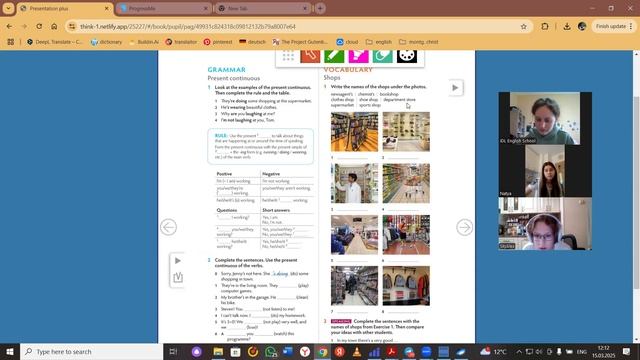Open the Chrome profile avatar

(582, 27)
